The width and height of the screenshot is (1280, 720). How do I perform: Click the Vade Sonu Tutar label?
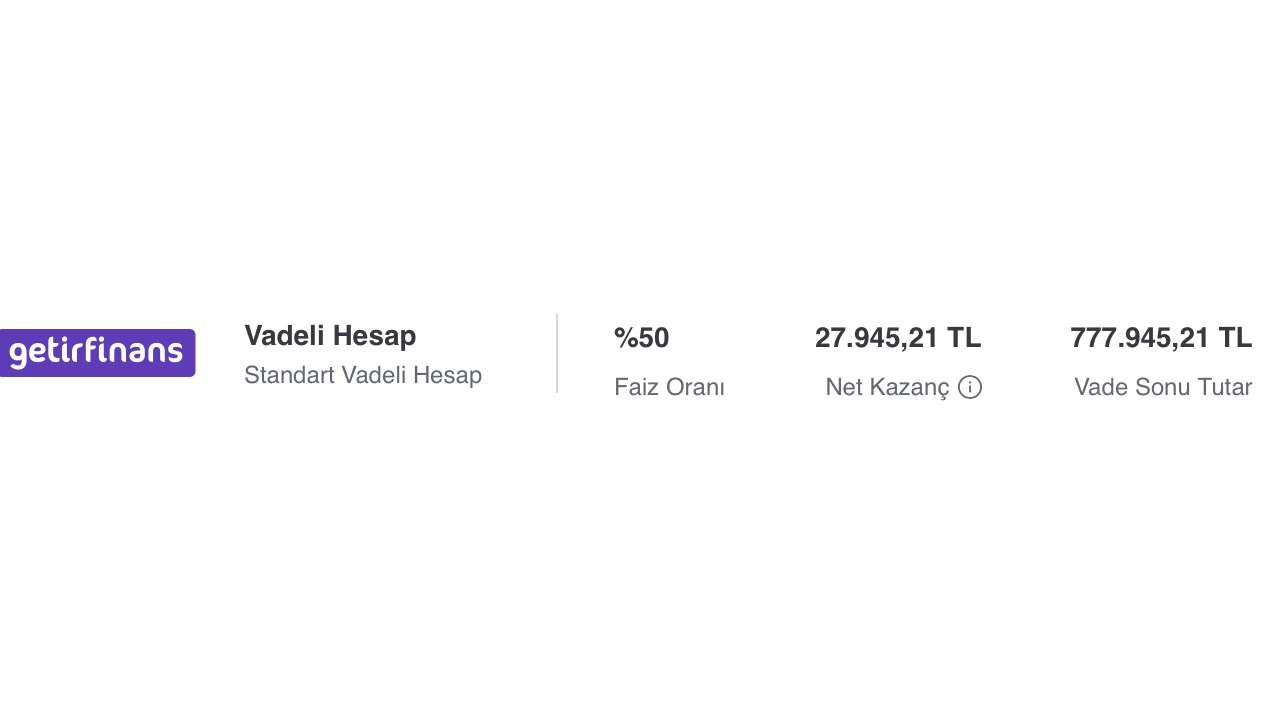[1163, 387]
